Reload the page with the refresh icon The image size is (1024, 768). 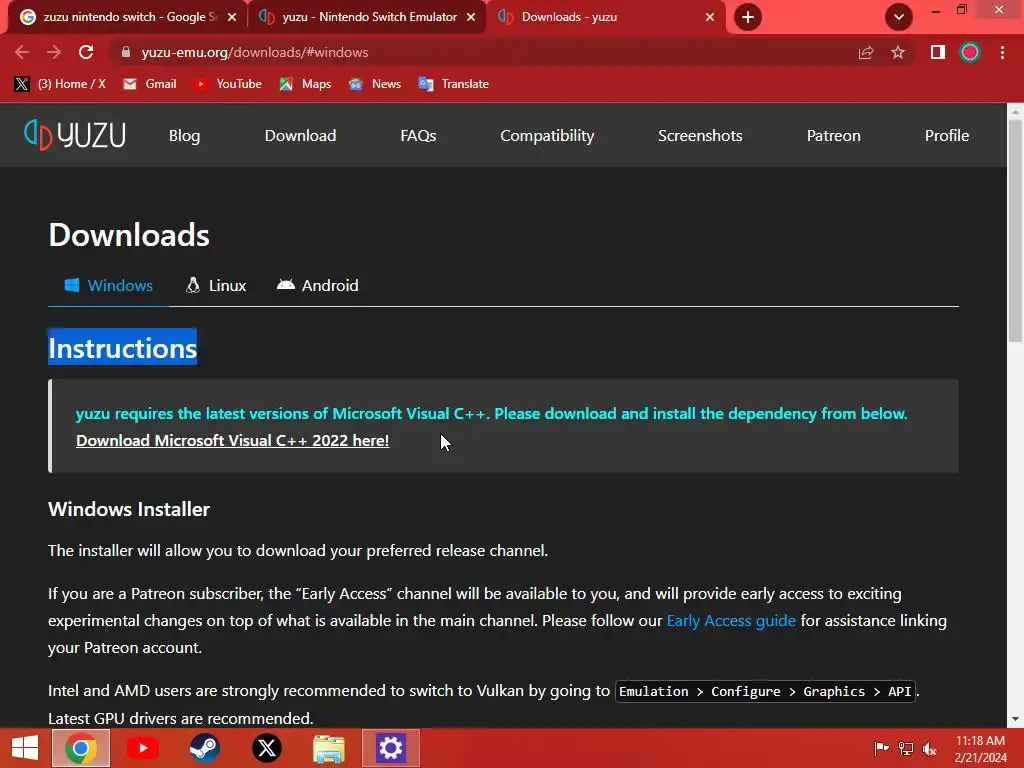tap(86, 52)
